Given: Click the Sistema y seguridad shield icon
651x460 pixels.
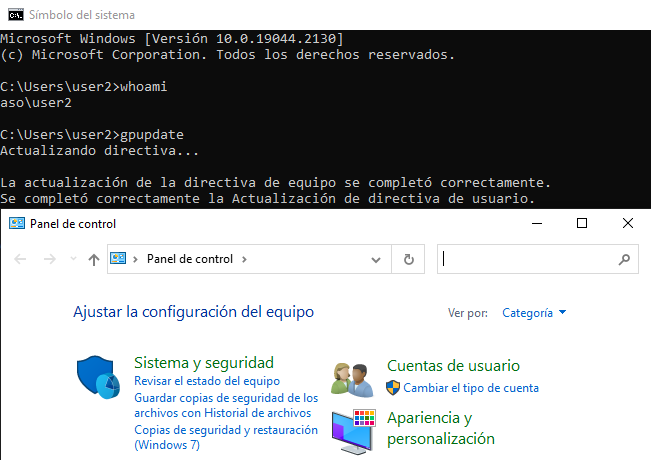Looking at the screenshot, I should point(99,377).
